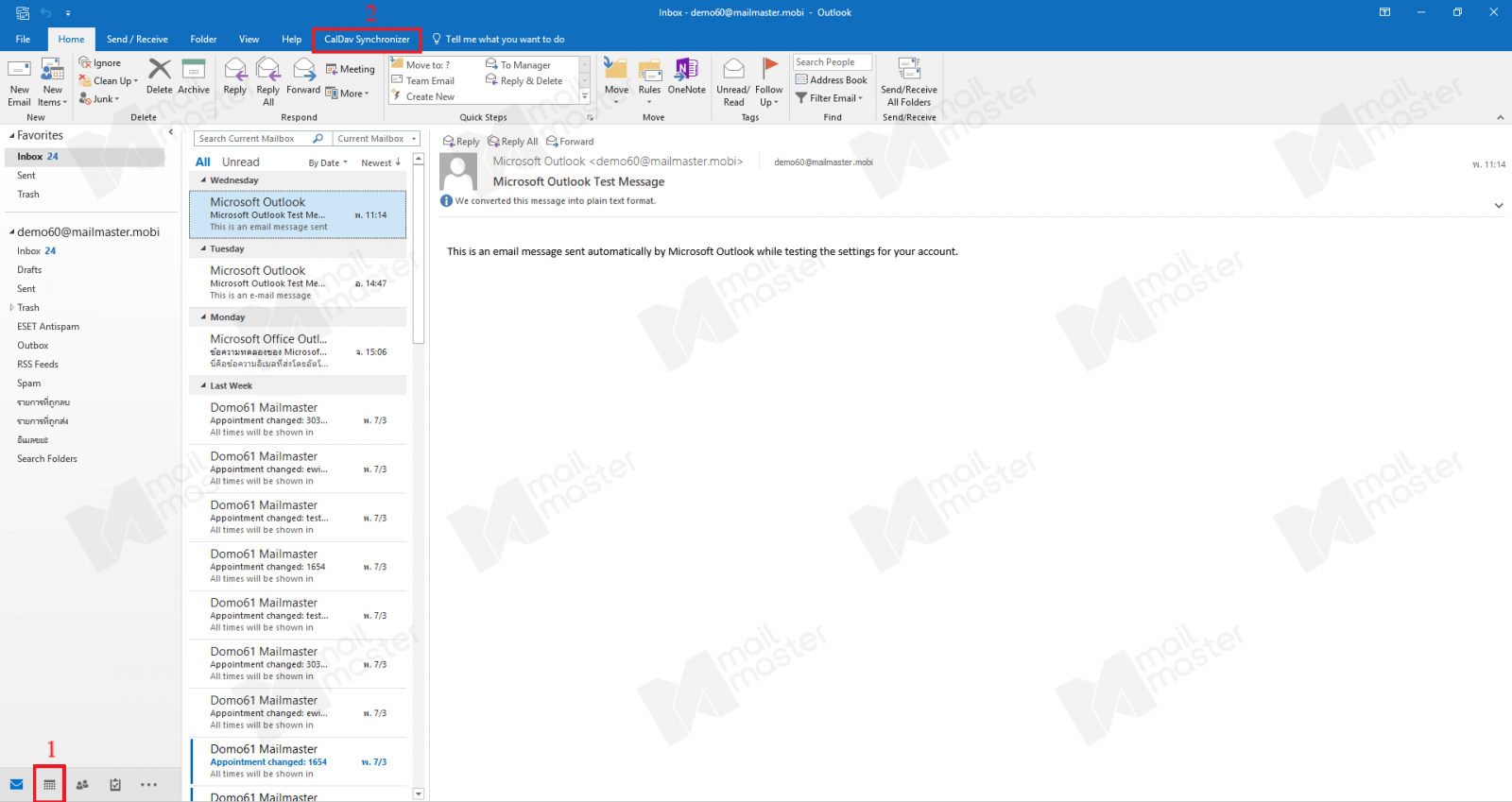Click ribbon Forward button

[303, 77]
